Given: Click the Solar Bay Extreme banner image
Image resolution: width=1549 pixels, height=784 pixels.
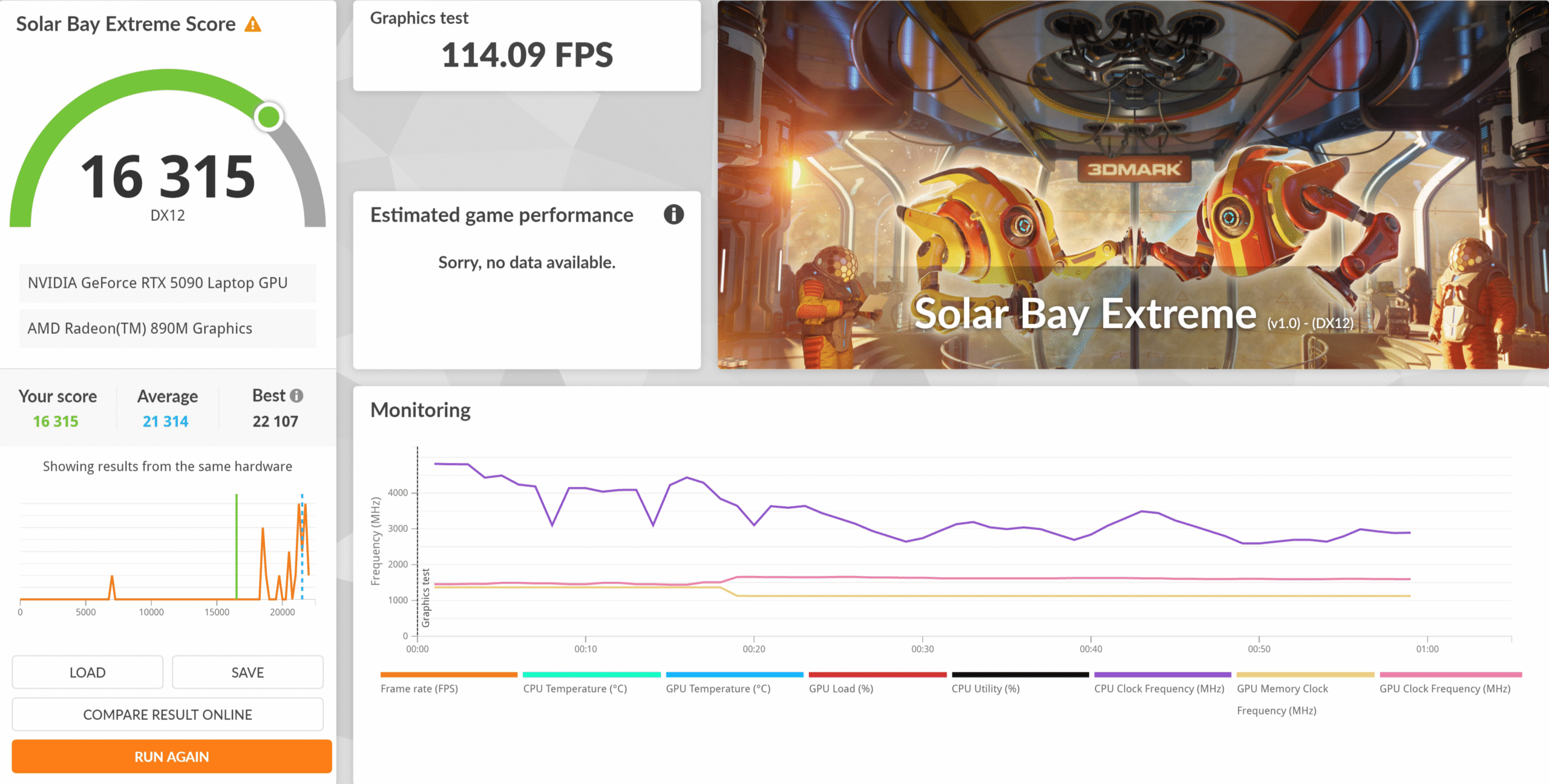Looking at the screenshot, I should [x=1133, y=185].
